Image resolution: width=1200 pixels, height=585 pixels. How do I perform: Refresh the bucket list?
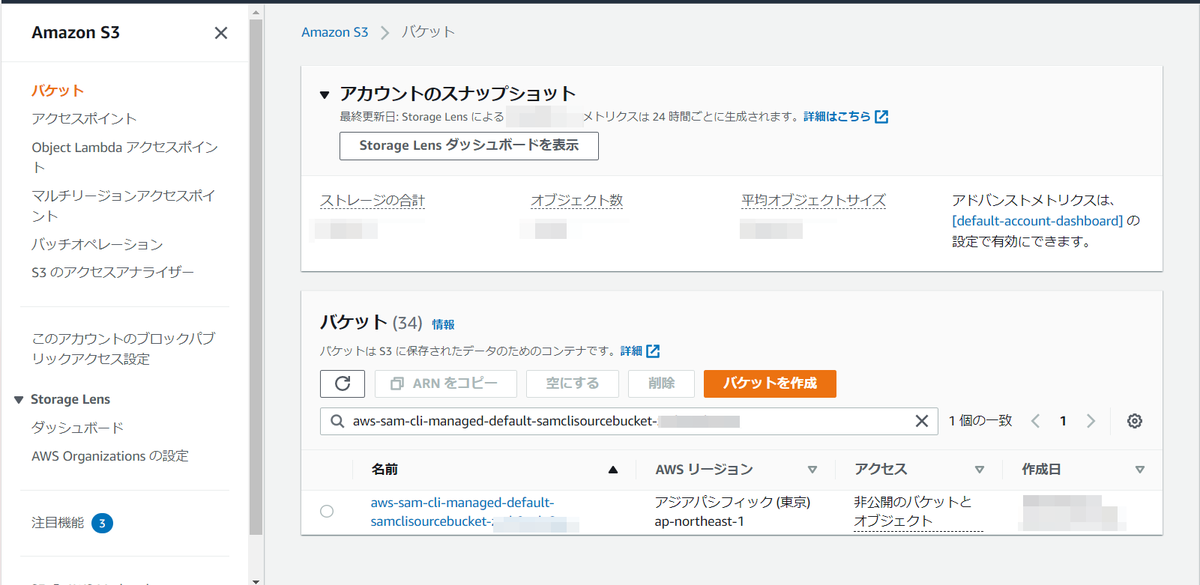(343, 384)
